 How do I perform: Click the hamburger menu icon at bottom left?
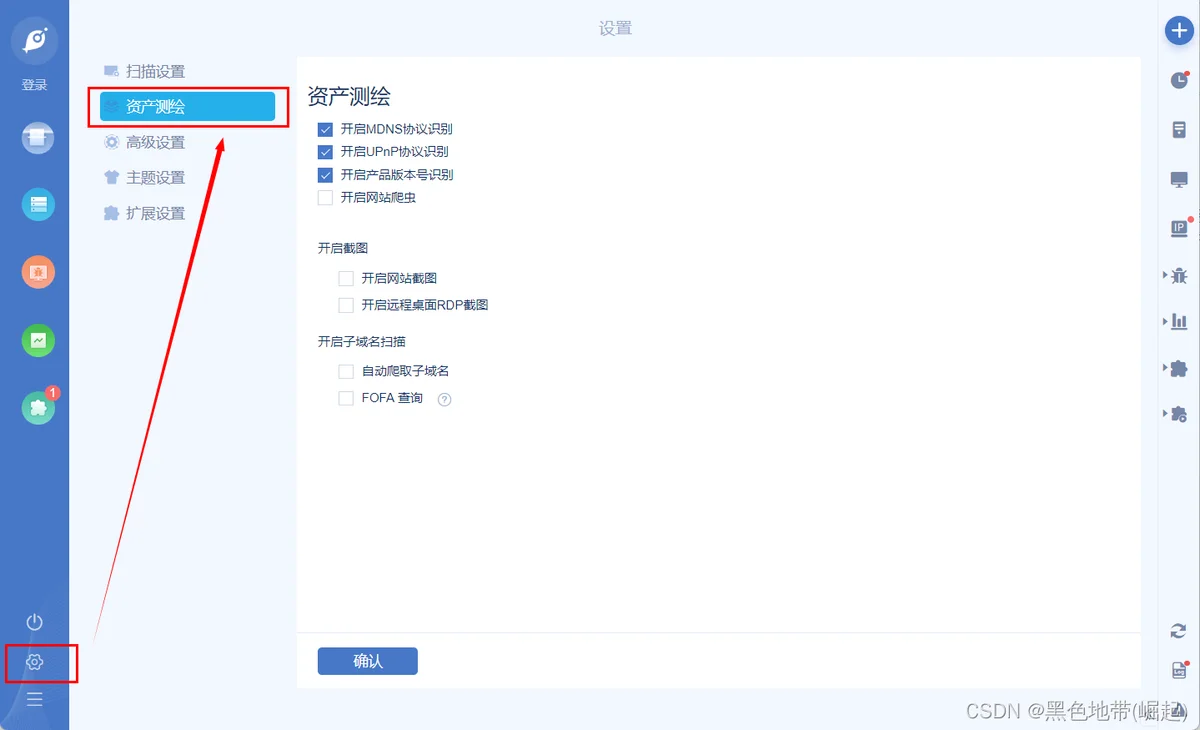35,699
